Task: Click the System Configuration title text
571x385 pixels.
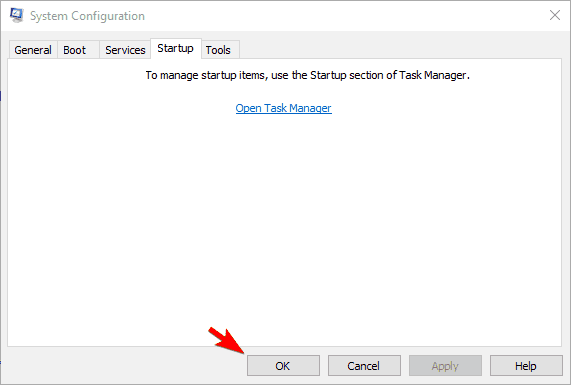Action: [87, 16]
